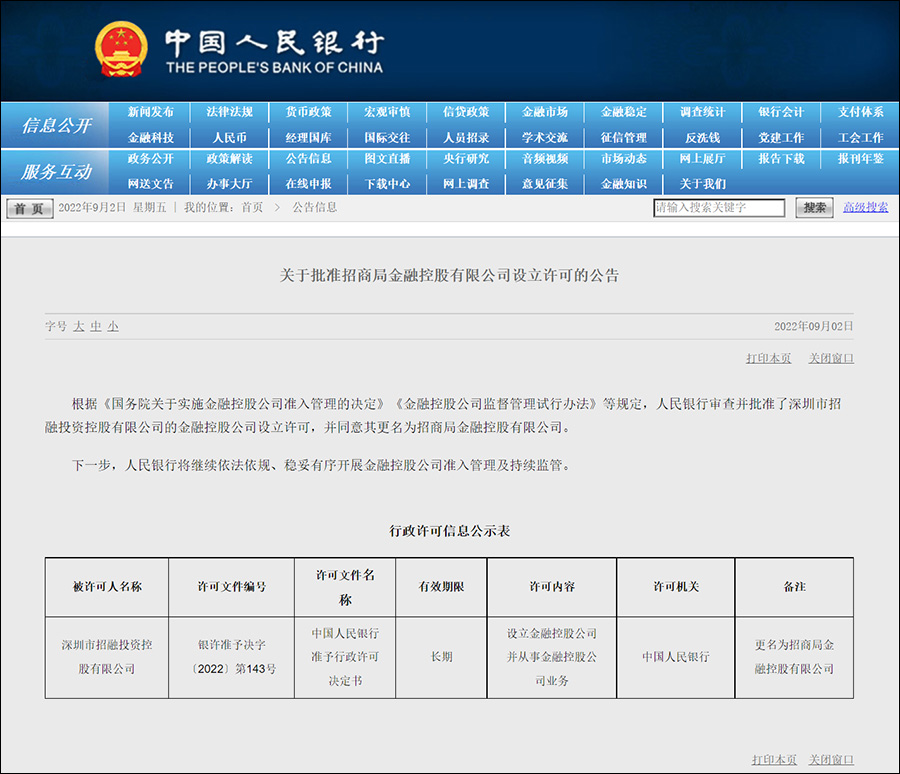Open 公告信息 in the blue navigation bar
900x774 pixels.
[309, 158]
